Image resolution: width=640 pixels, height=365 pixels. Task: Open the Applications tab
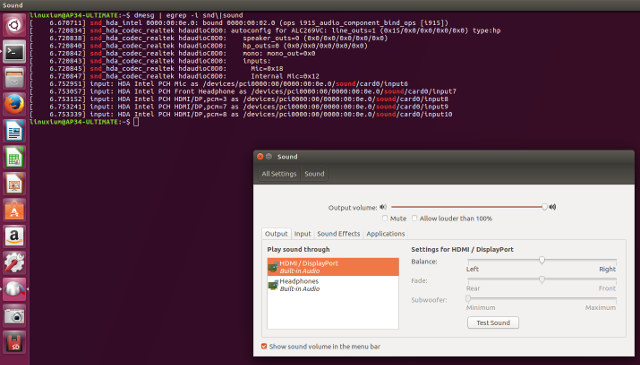tap(385, 234)
